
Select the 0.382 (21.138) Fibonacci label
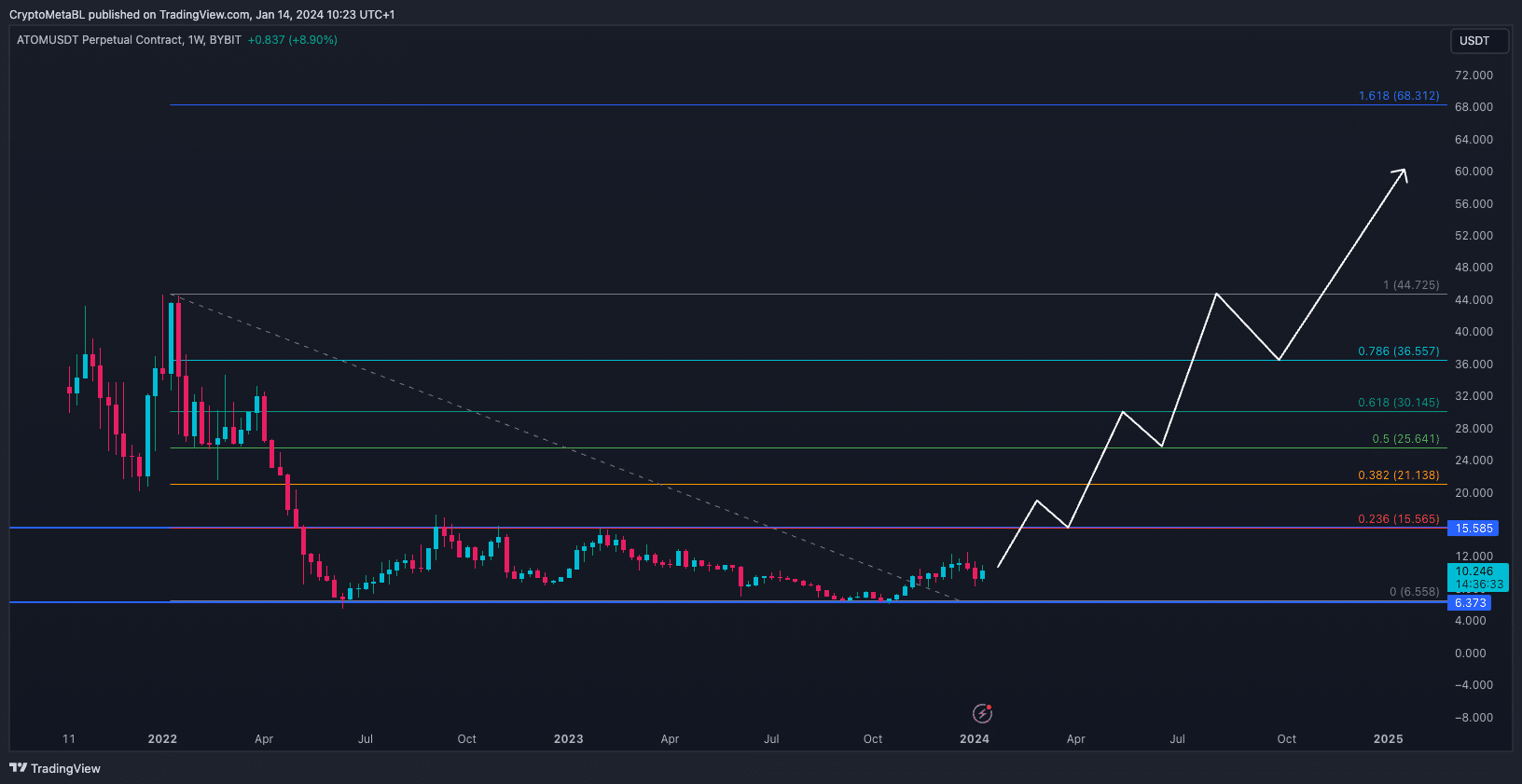tap(1398, 475)
